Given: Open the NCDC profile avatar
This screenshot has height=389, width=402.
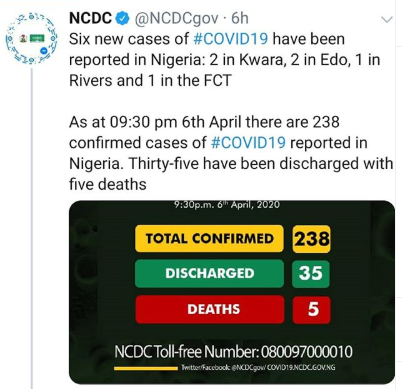Looking at the screenshot, I should pyautogui.click(x=32, y=39).
